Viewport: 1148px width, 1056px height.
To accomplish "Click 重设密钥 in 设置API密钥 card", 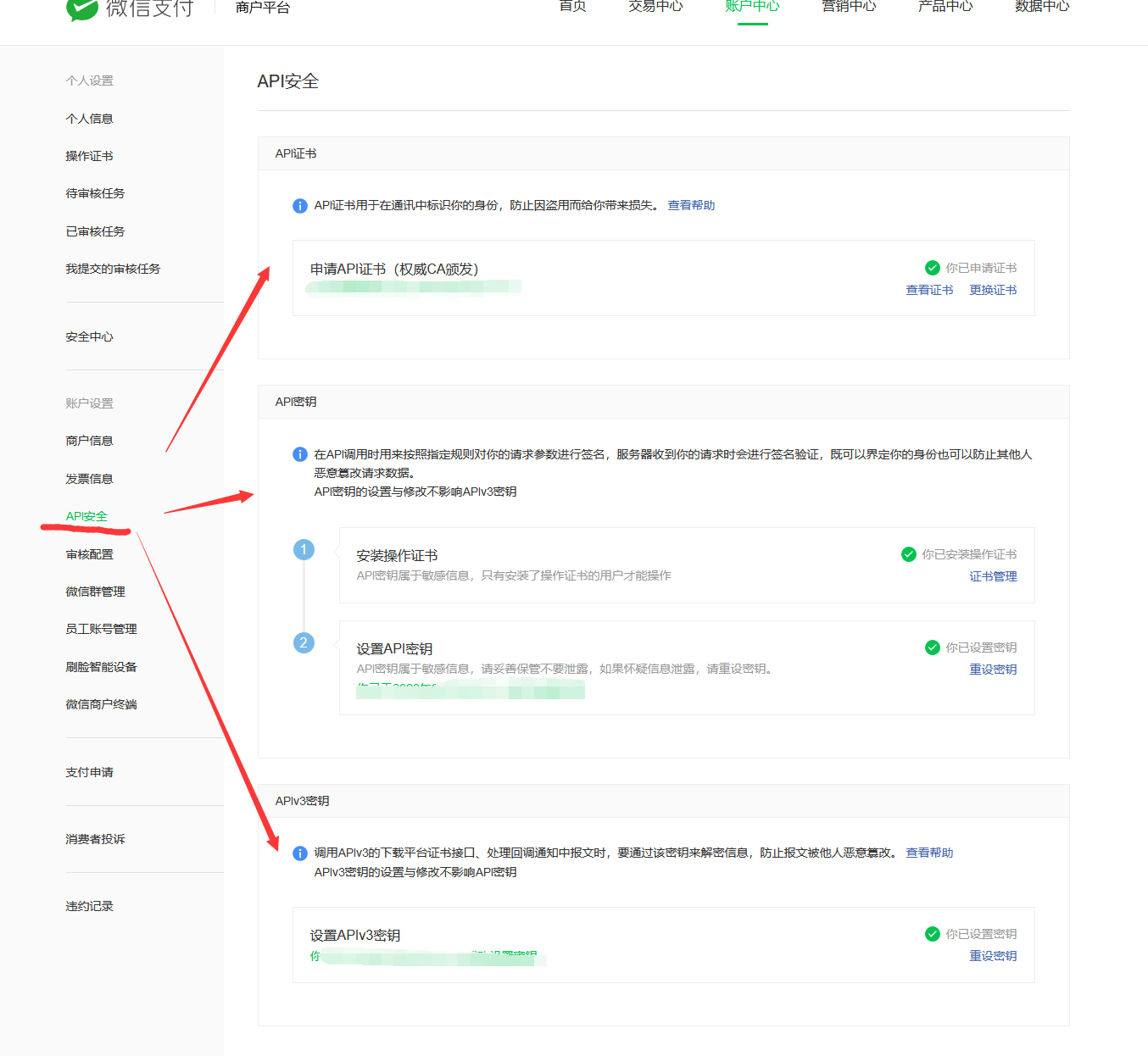I will coord(993,670).
